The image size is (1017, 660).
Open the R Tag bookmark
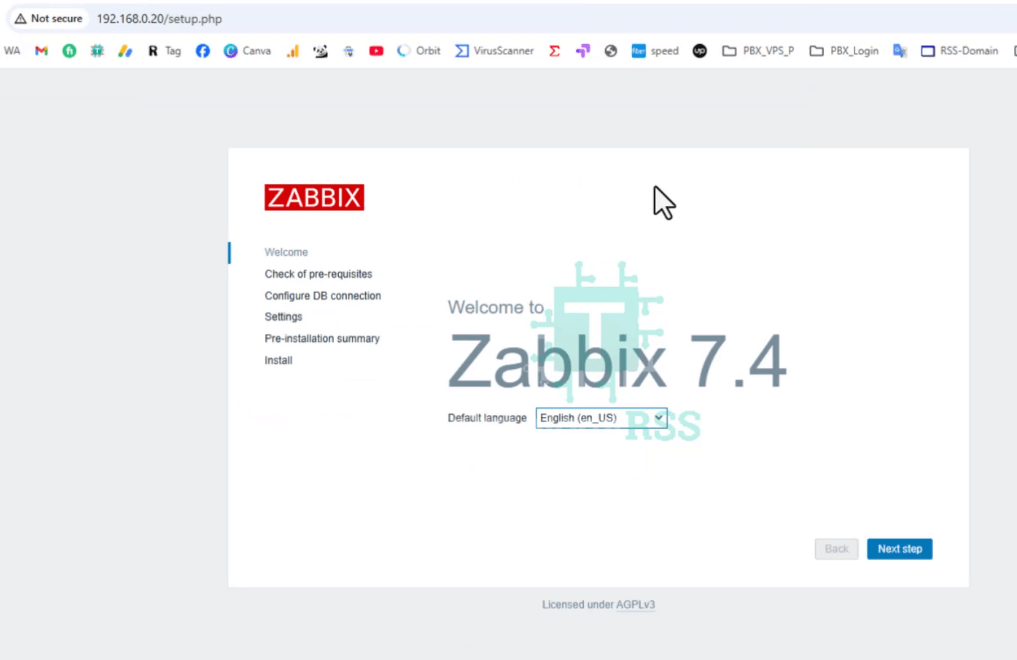164,51
